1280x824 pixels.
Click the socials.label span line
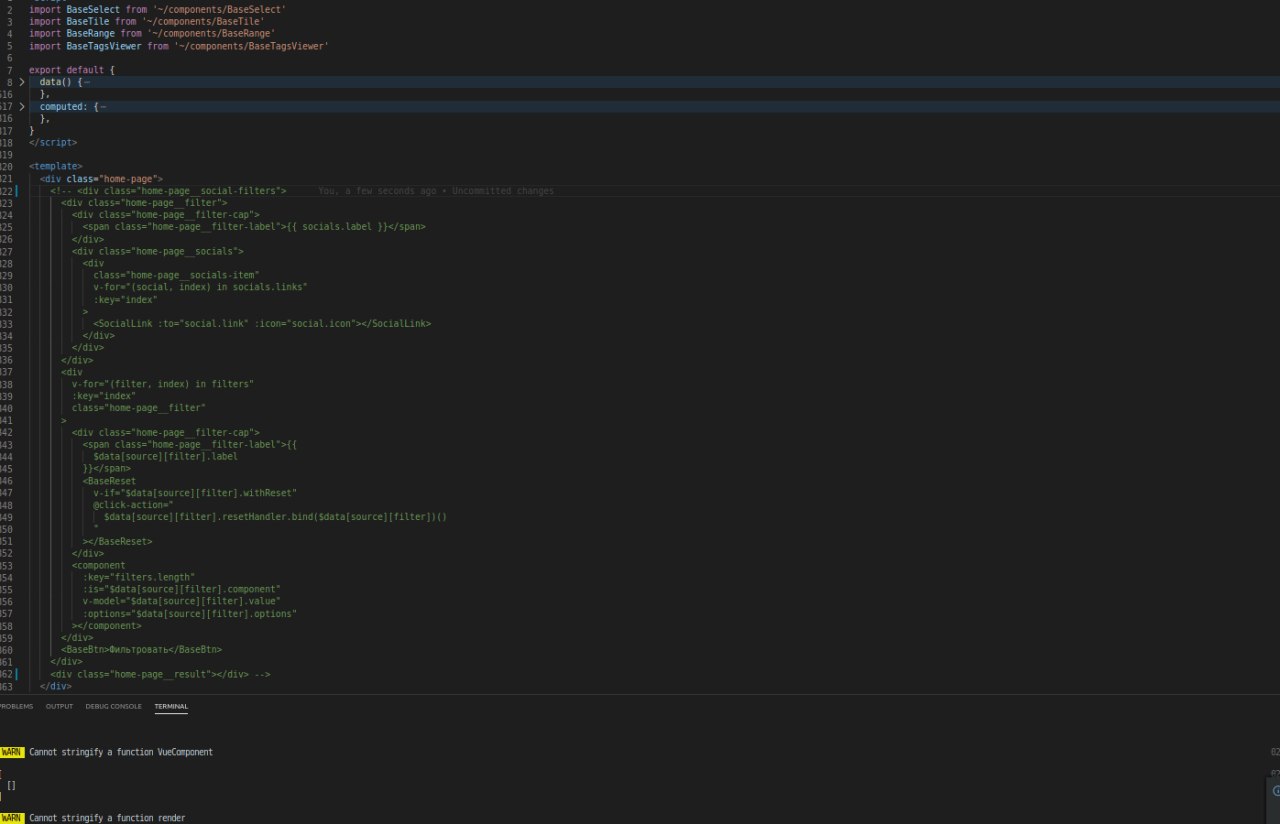pyautogui.click(x=254, y=226)
